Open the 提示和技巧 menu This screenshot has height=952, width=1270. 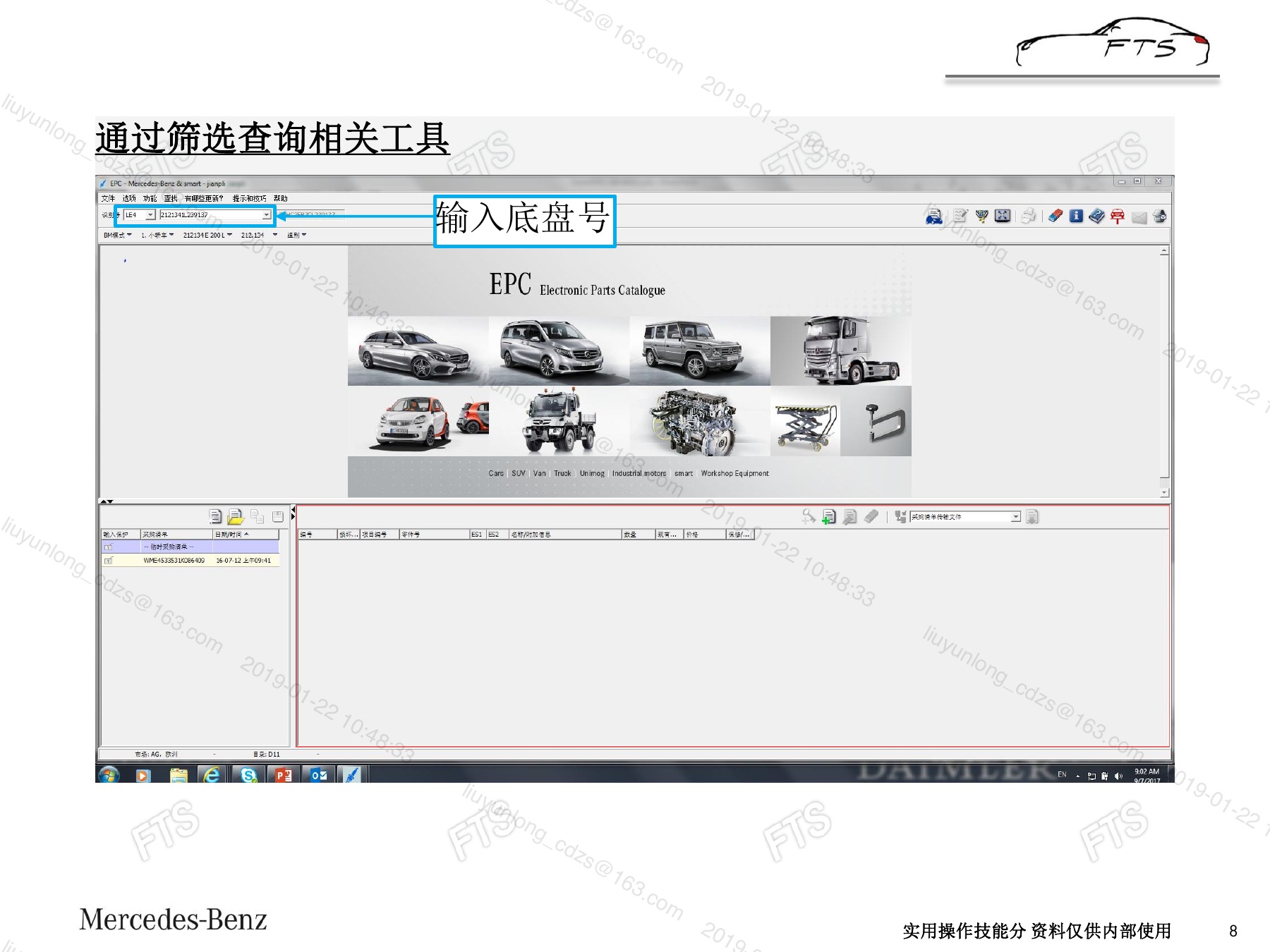point(250,199)
